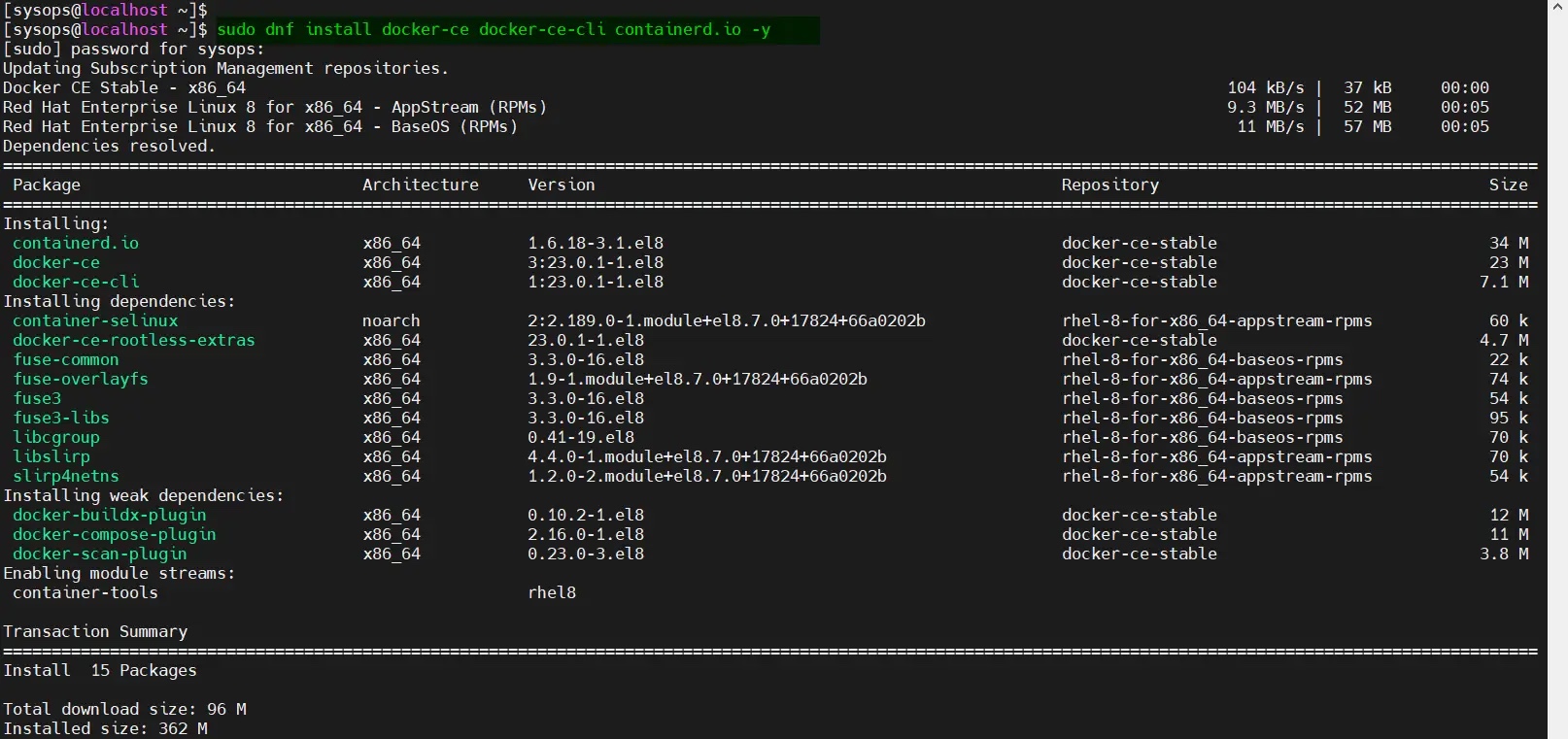Click the Version column header
The height and width of the screenshot is (739, 1568).
pos(562,185)
